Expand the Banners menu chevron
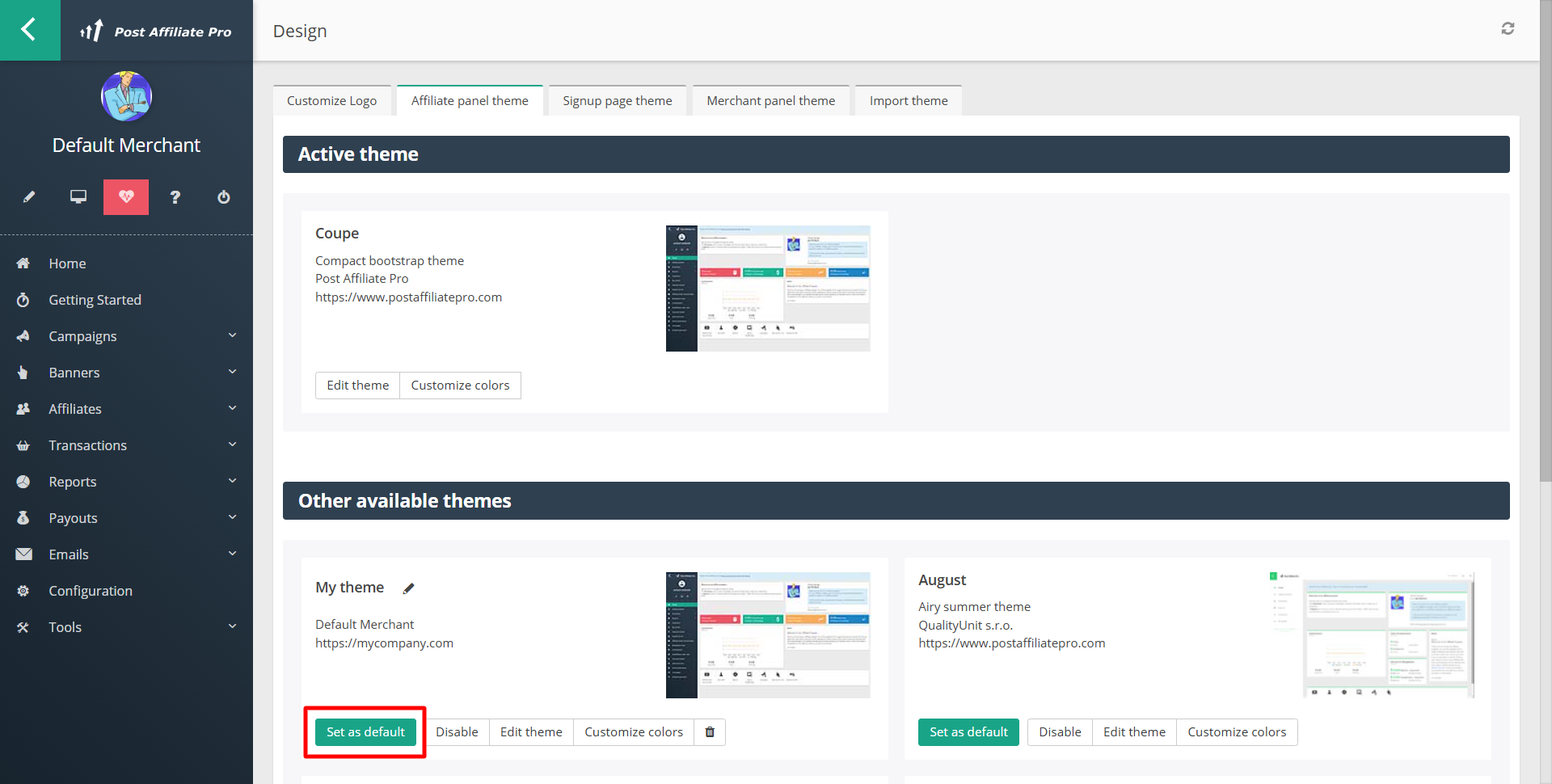The image size is (1552, 784). click(233, 372)
